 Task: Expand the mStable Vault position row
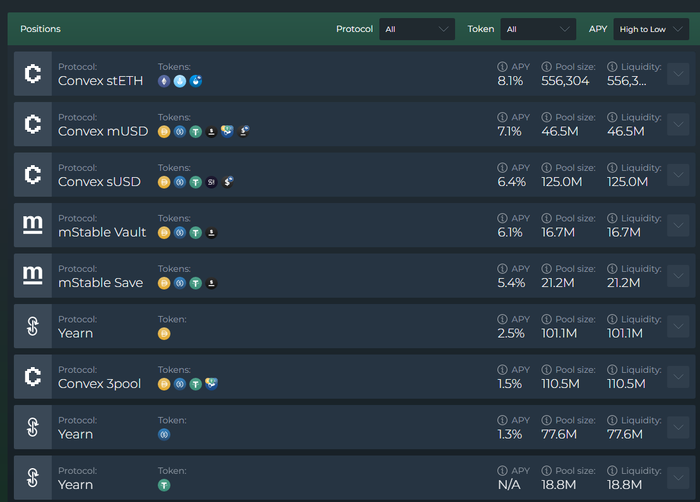678,225
